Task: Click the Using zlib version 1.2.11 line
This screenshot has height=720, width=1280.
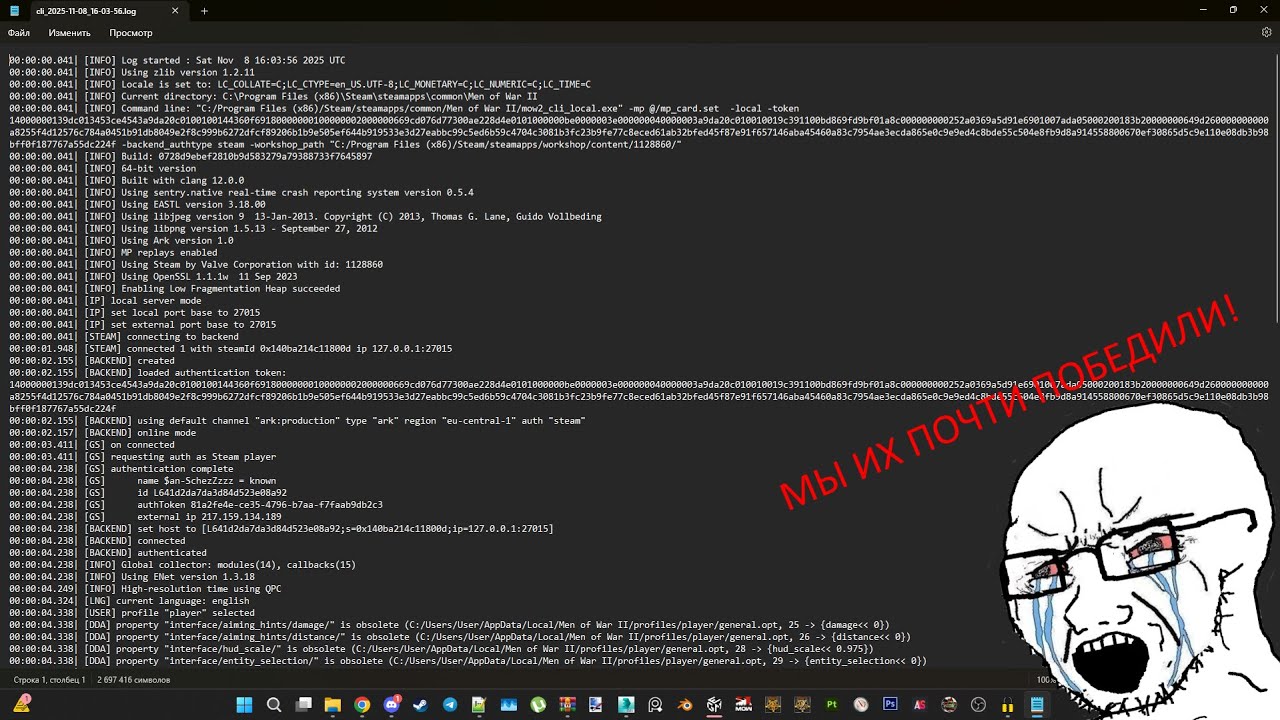Action: (x=132, y=72)
